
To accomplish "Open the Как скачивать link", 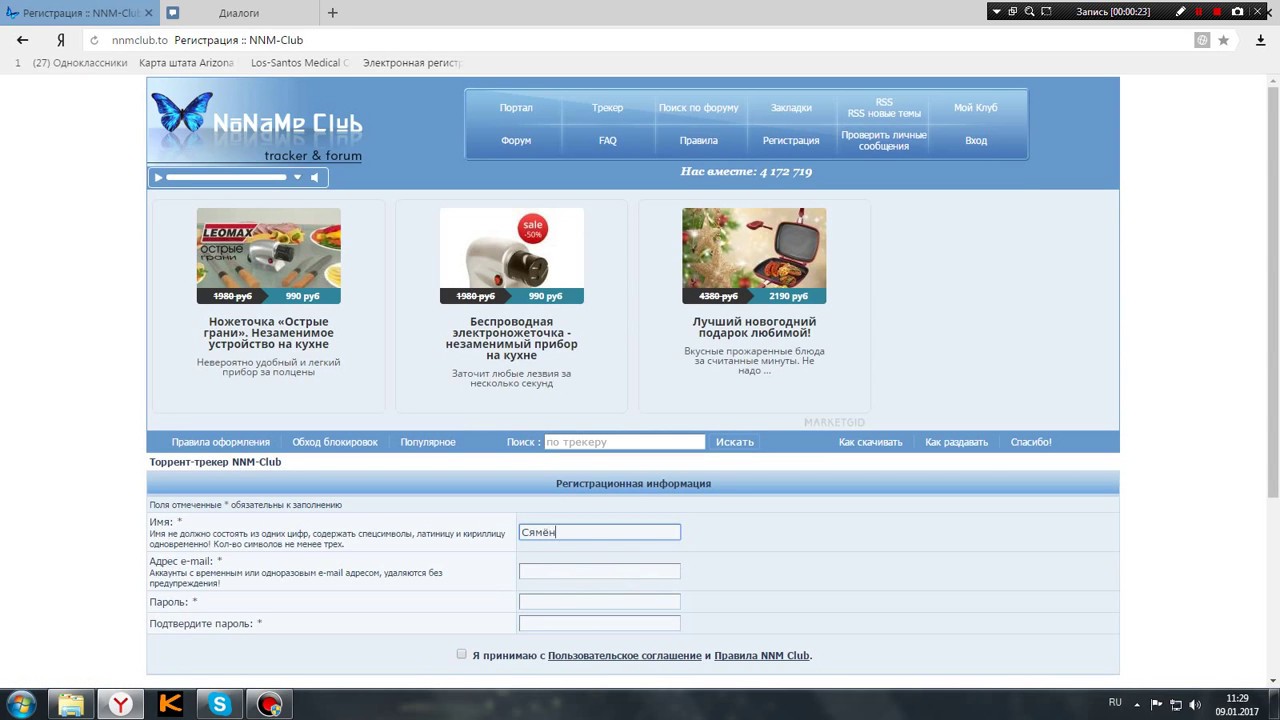I will coord(870,442).
